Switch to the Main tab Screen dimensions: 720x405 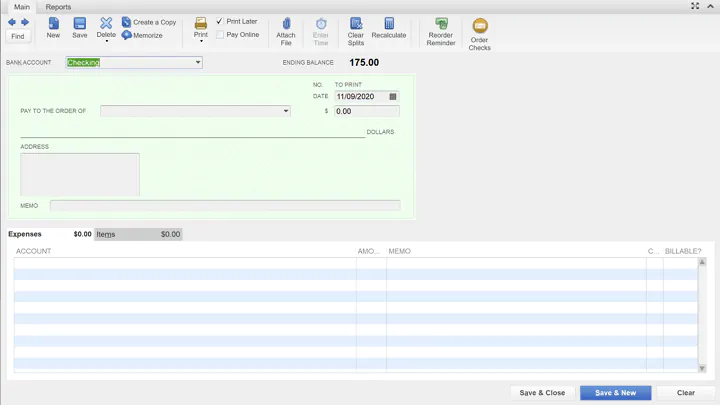[x=22, y=7]
